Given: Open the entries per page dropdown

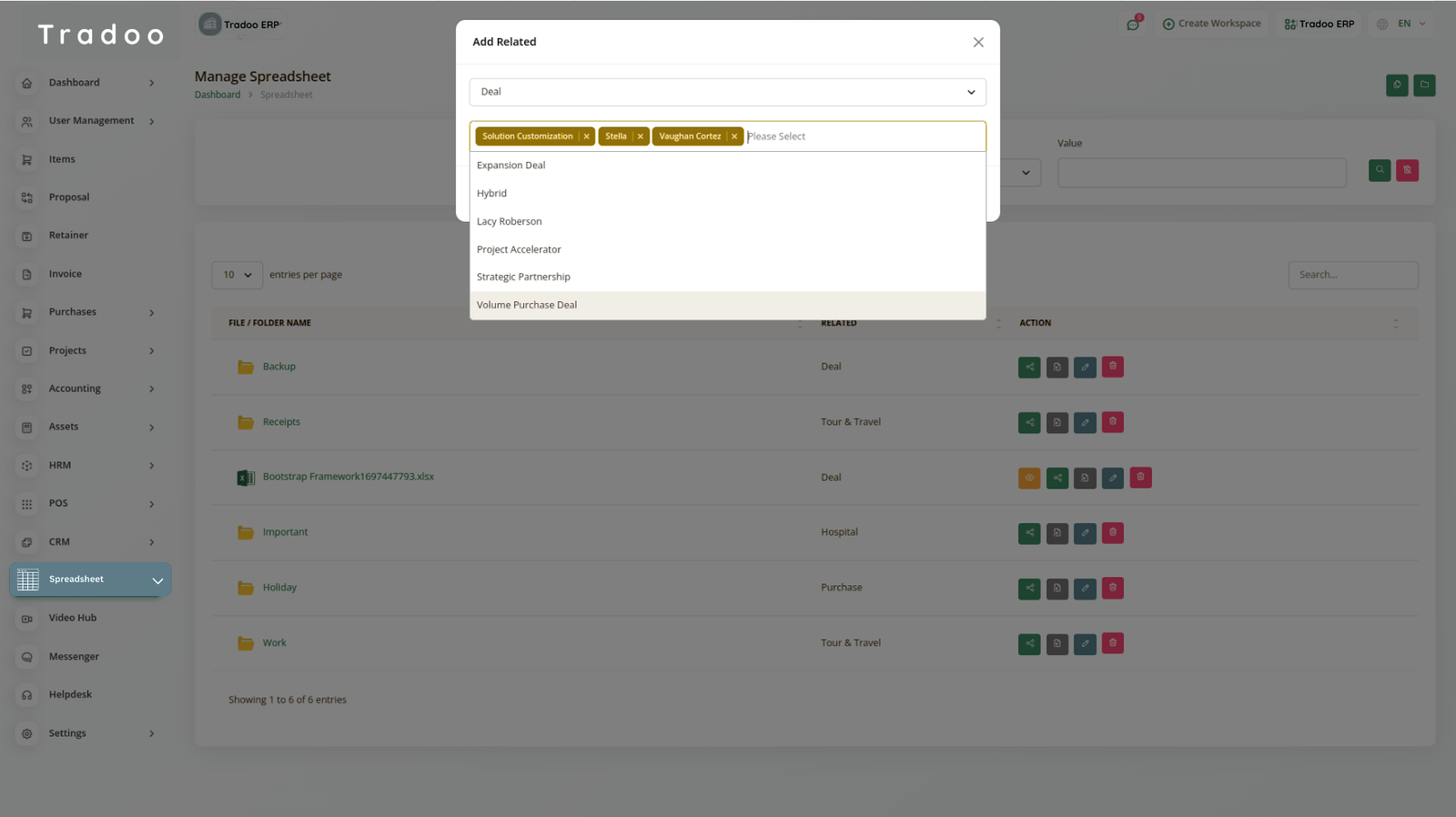Looking at the screenshot, I should [237, 275].
